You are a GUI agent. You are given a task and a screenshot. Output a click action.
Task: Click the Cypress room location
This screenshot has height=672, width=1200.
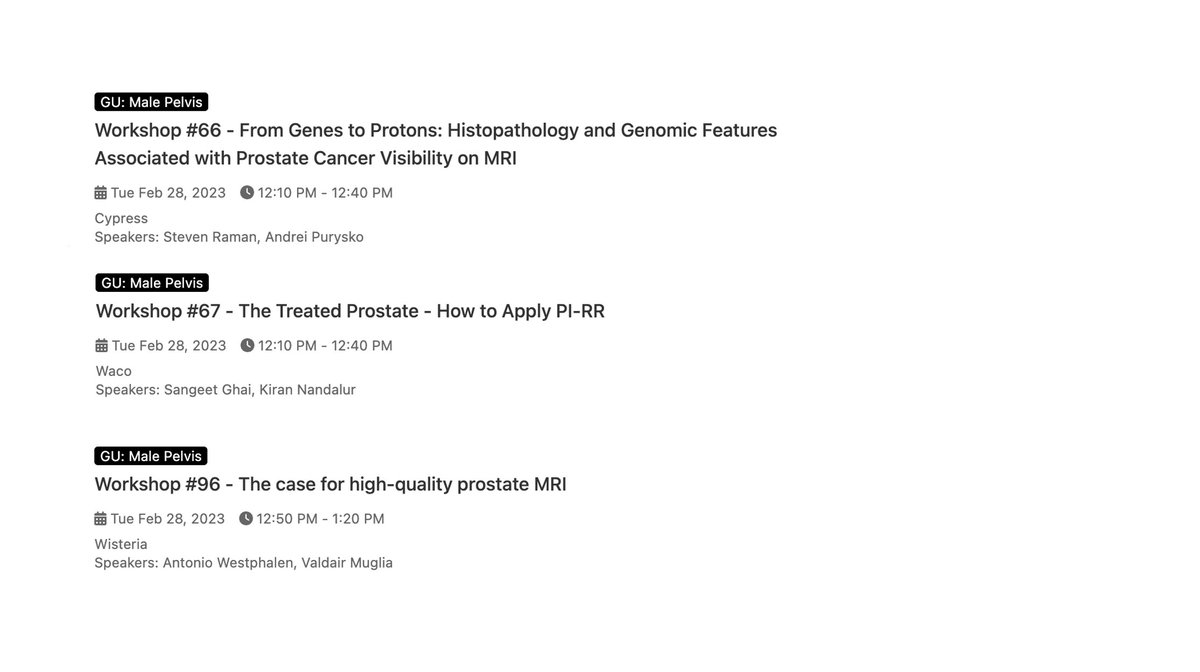121,218
